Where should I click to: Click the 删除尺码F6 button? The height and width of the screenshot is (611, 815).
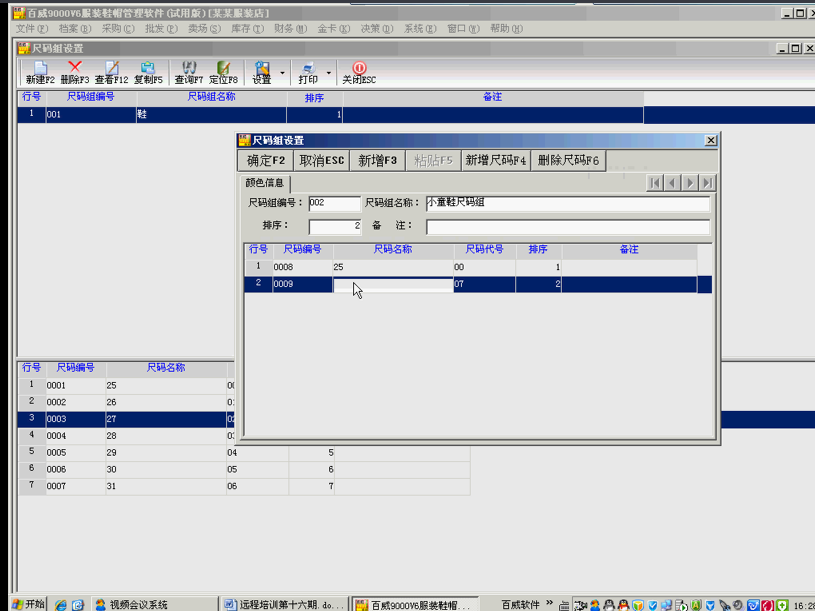pyautogui.click(x=568, y=160)
